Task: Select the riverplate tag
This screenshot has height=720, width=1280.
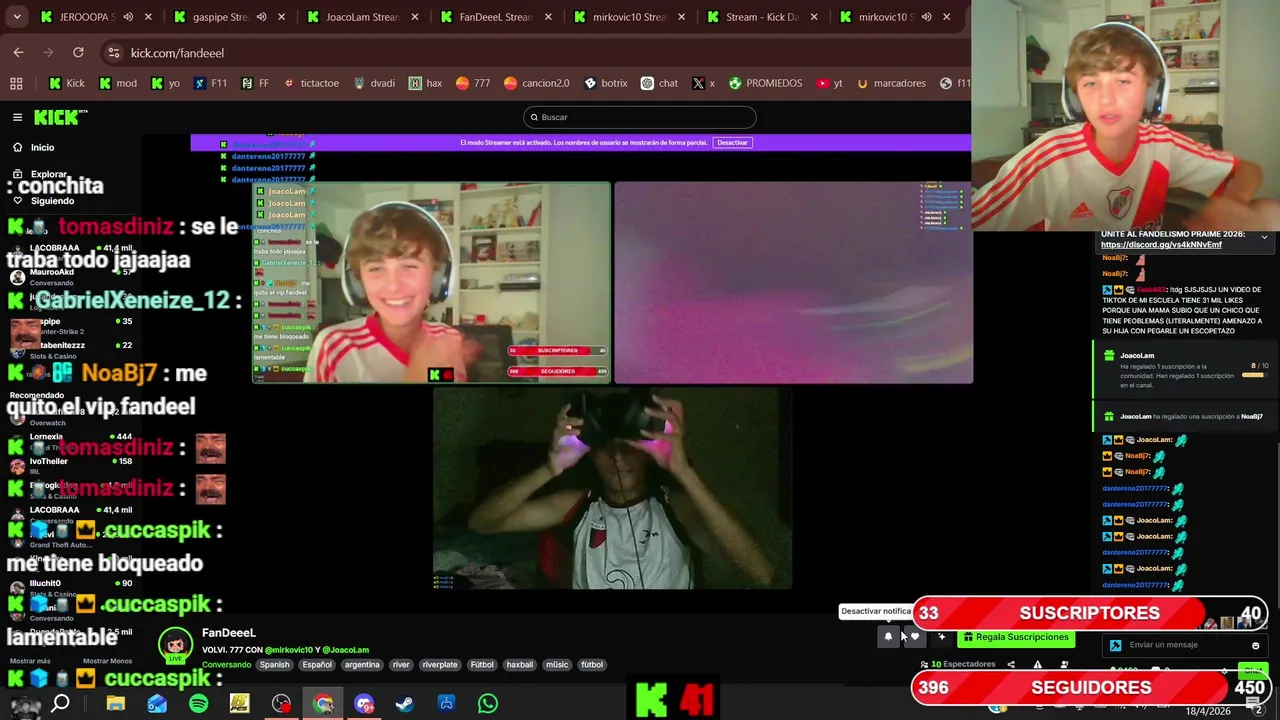Action: point(439,664)
